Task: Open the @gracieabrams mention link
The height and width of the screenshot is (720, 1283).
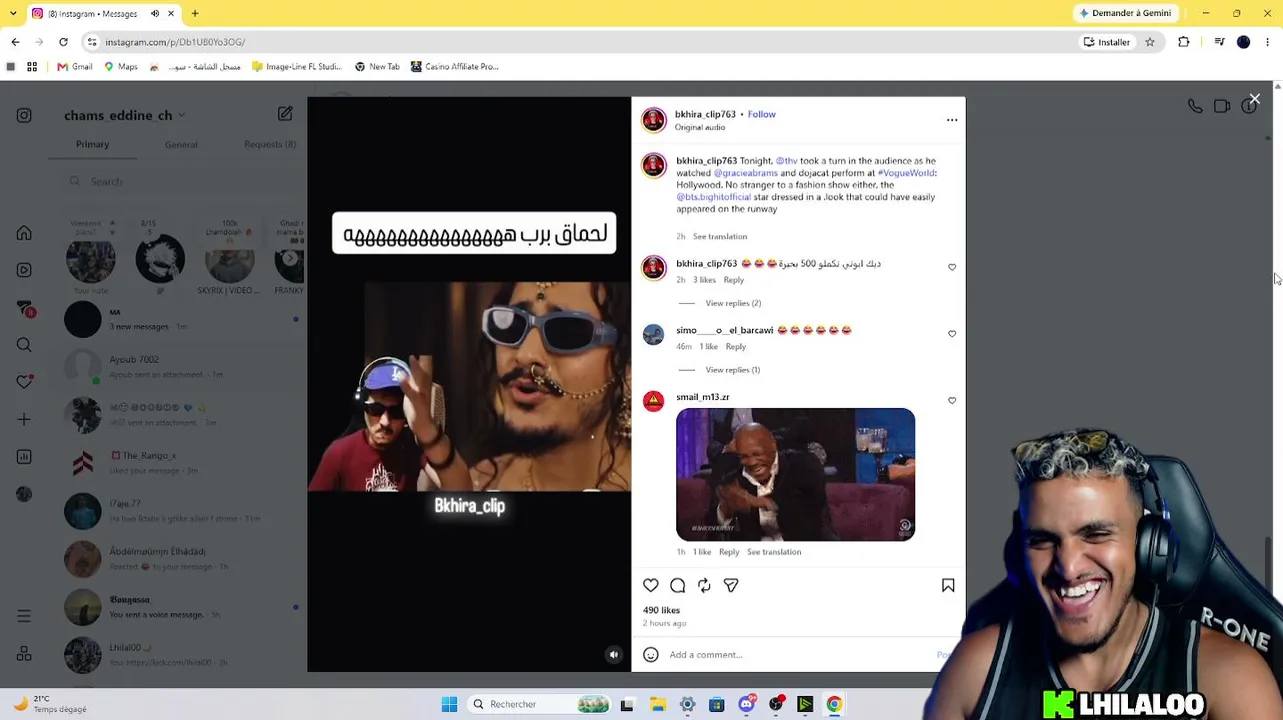Action: point(746,173)
